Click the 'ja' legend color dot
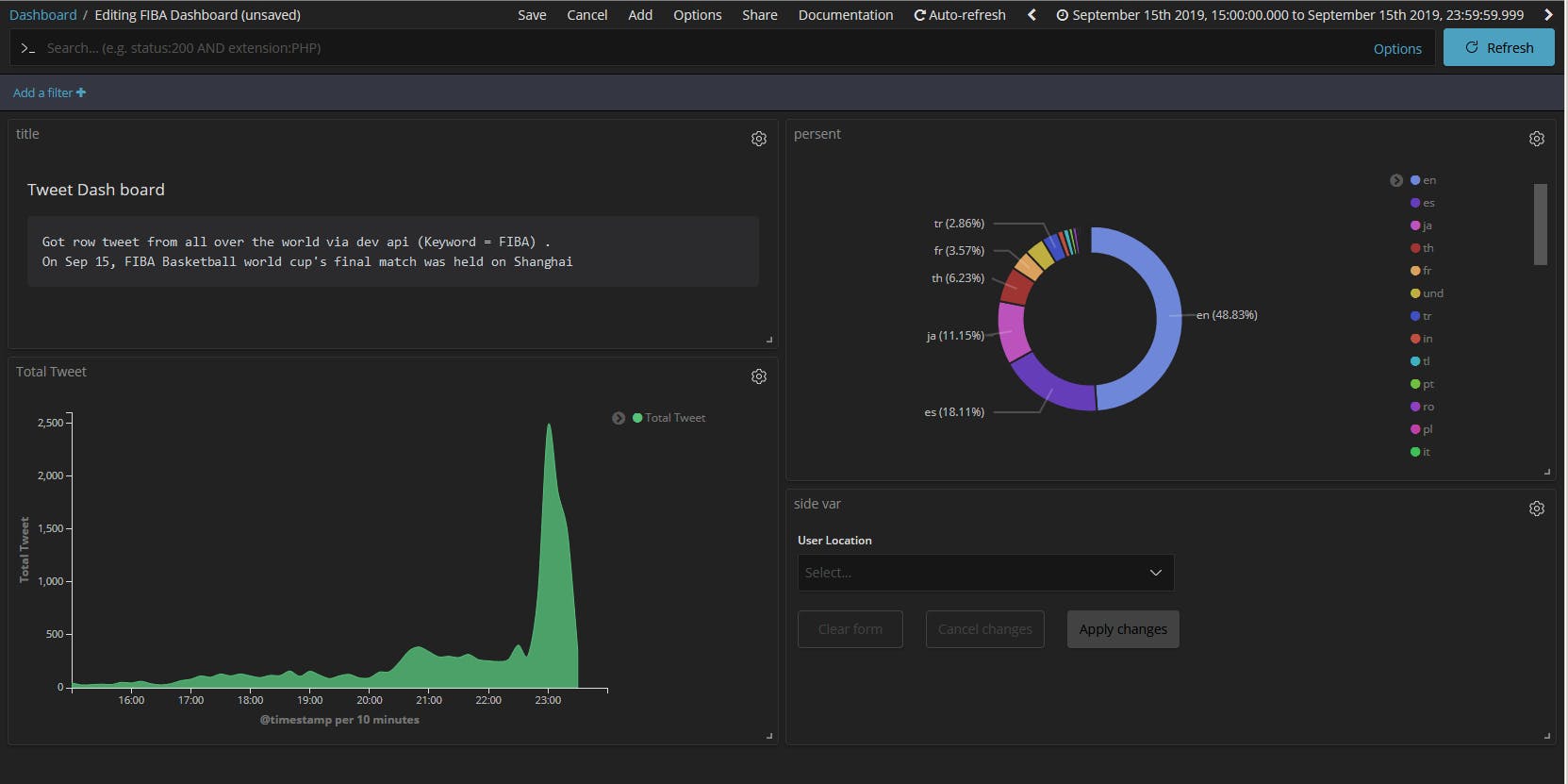The height and width of the screenshot is (784, 1568). 1415,225
